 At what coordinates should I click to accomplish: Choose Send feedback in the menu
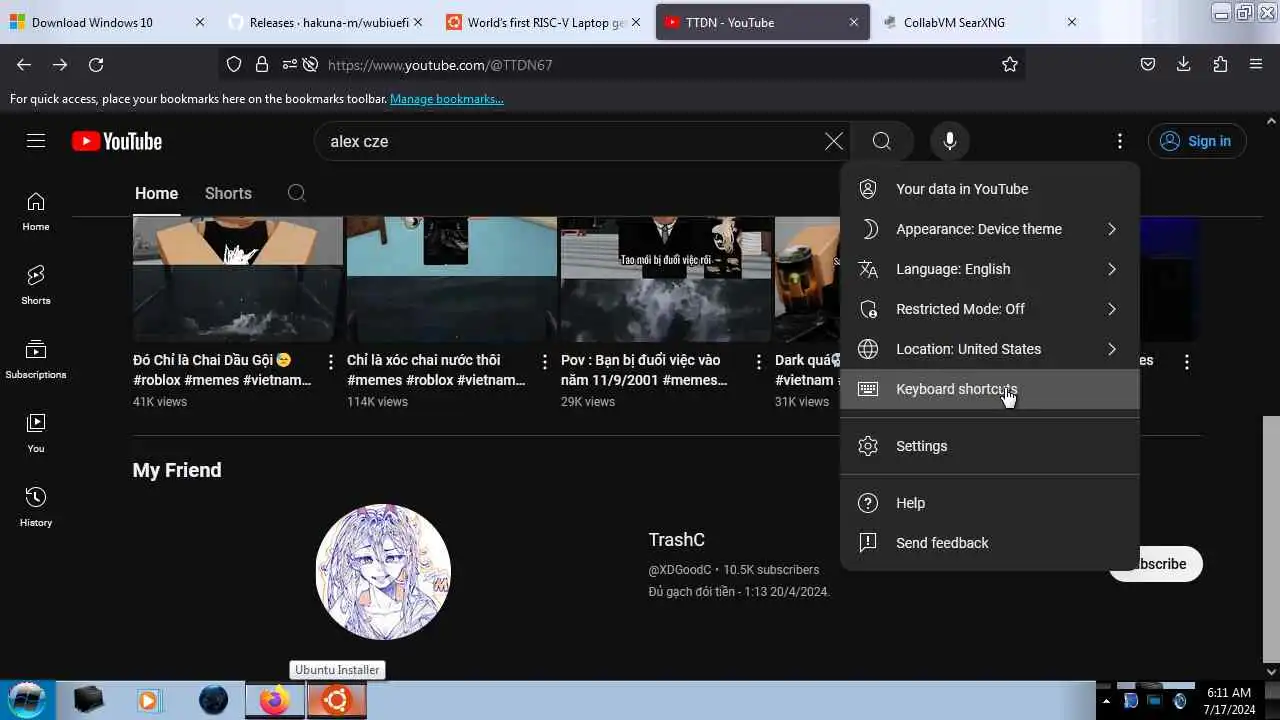(990, 543)
